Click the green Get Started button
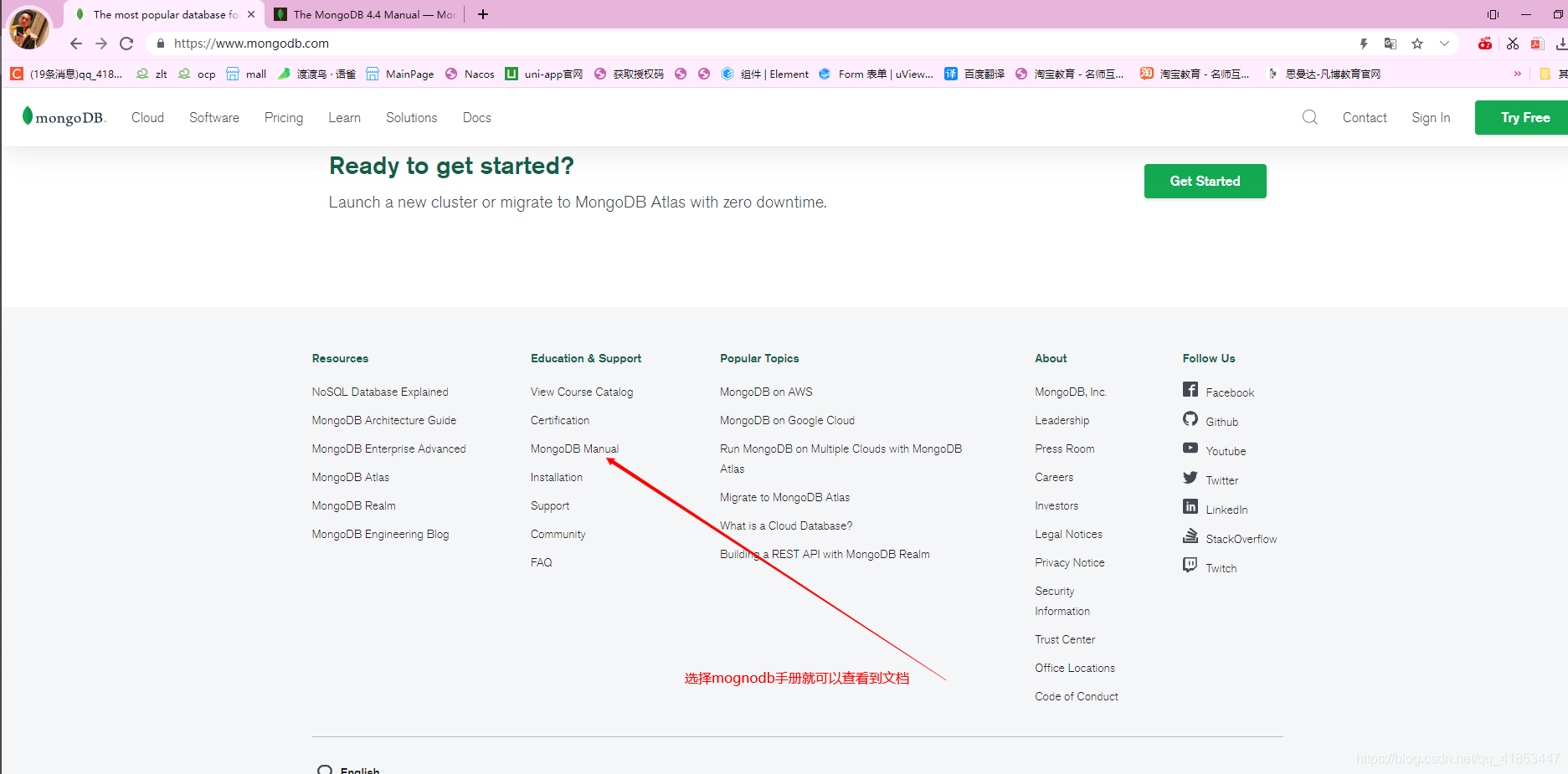Image resolution: width=1568 pixels, height=774 pixels. pyautogui.click(x=1205, y=181)
